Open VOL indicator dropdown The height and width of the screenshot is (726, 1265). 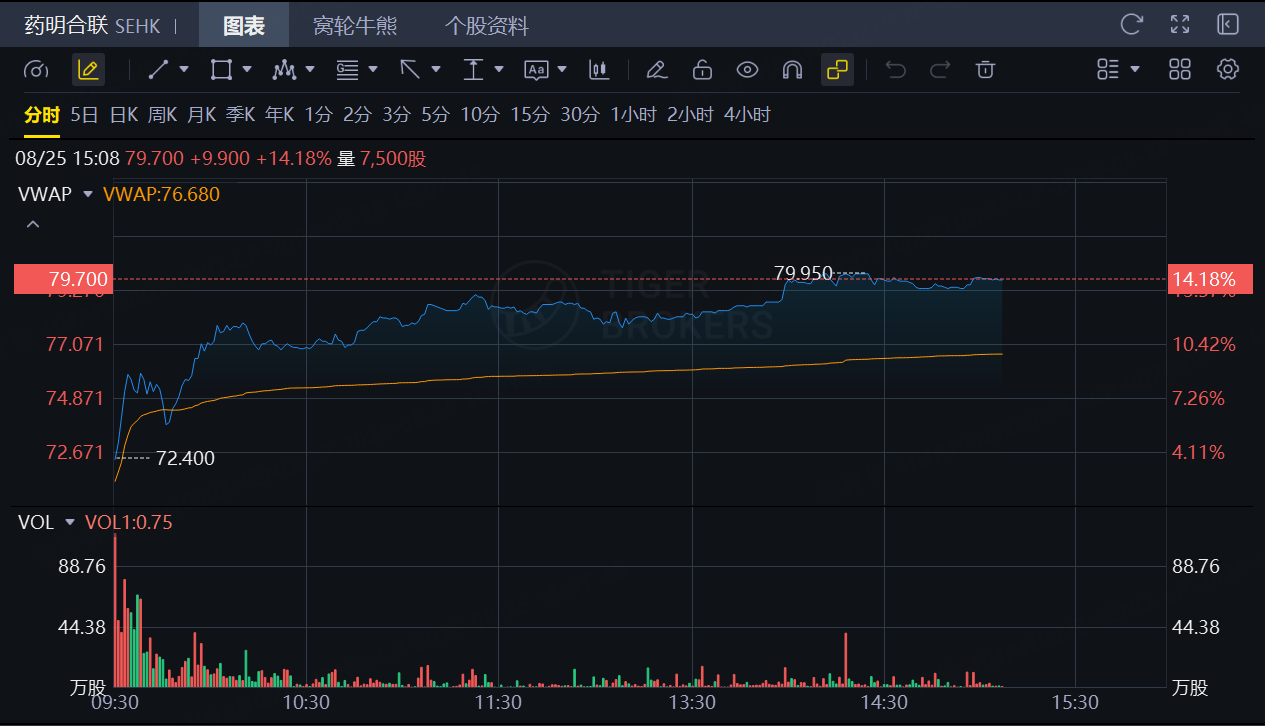70,522
